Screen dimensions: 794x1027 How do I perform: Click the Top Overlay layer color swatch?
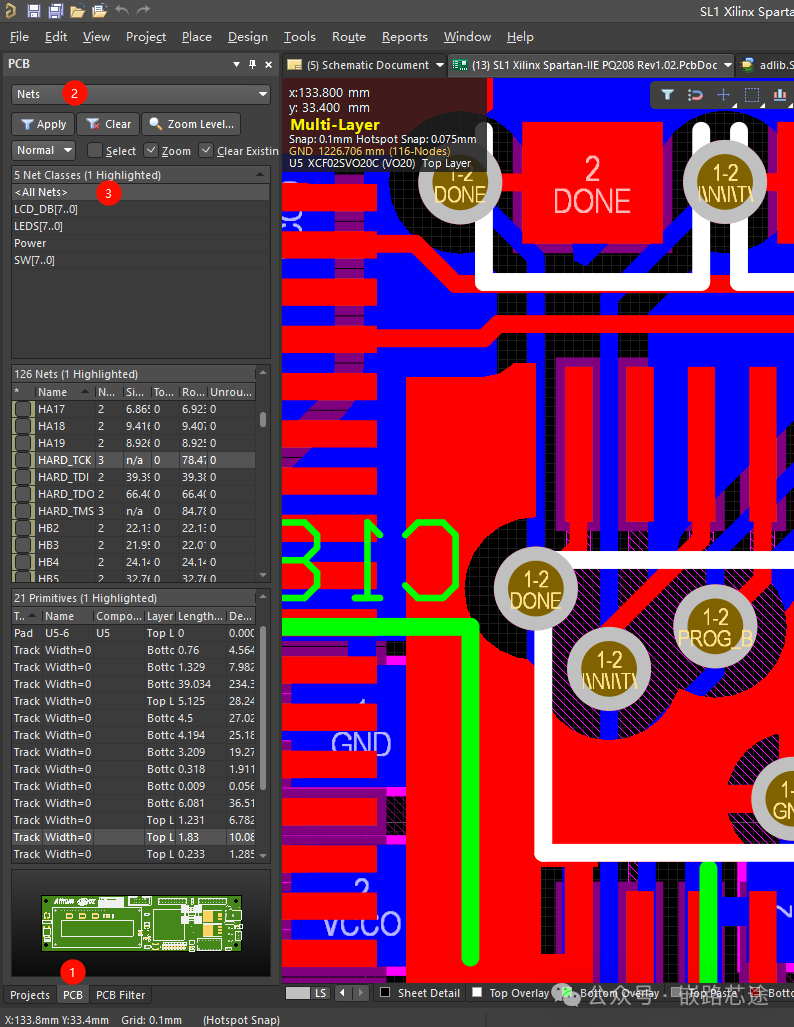[x=477, y=992]
